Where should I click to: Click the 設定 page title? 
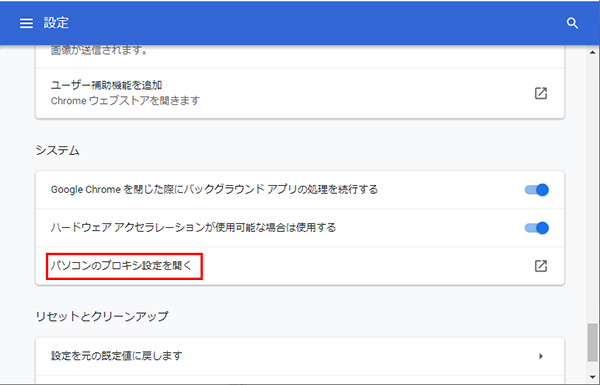[x=56, y=23]
